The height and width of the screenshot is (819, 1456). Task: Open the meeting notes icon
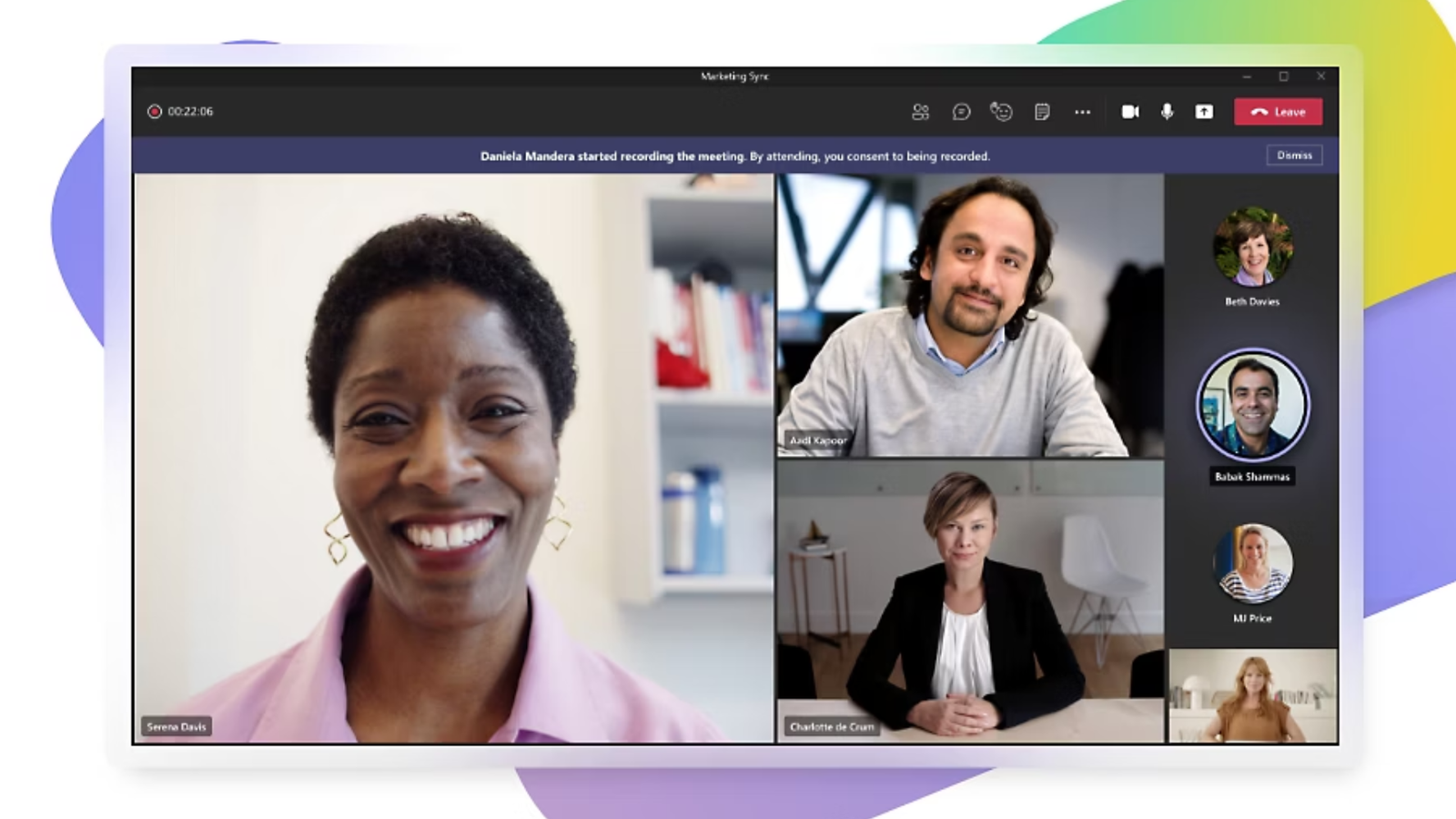1042,112
